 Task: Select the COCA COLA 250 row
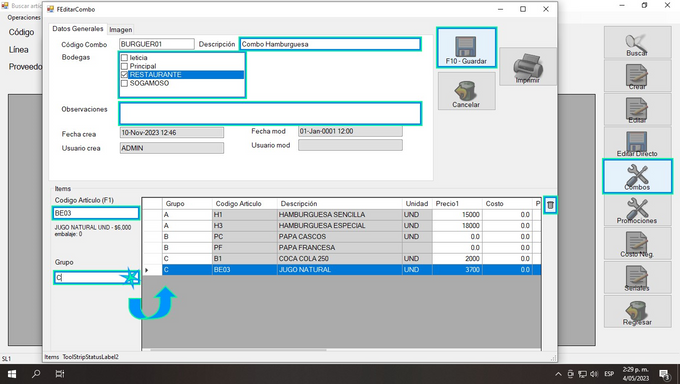[342, 259]
